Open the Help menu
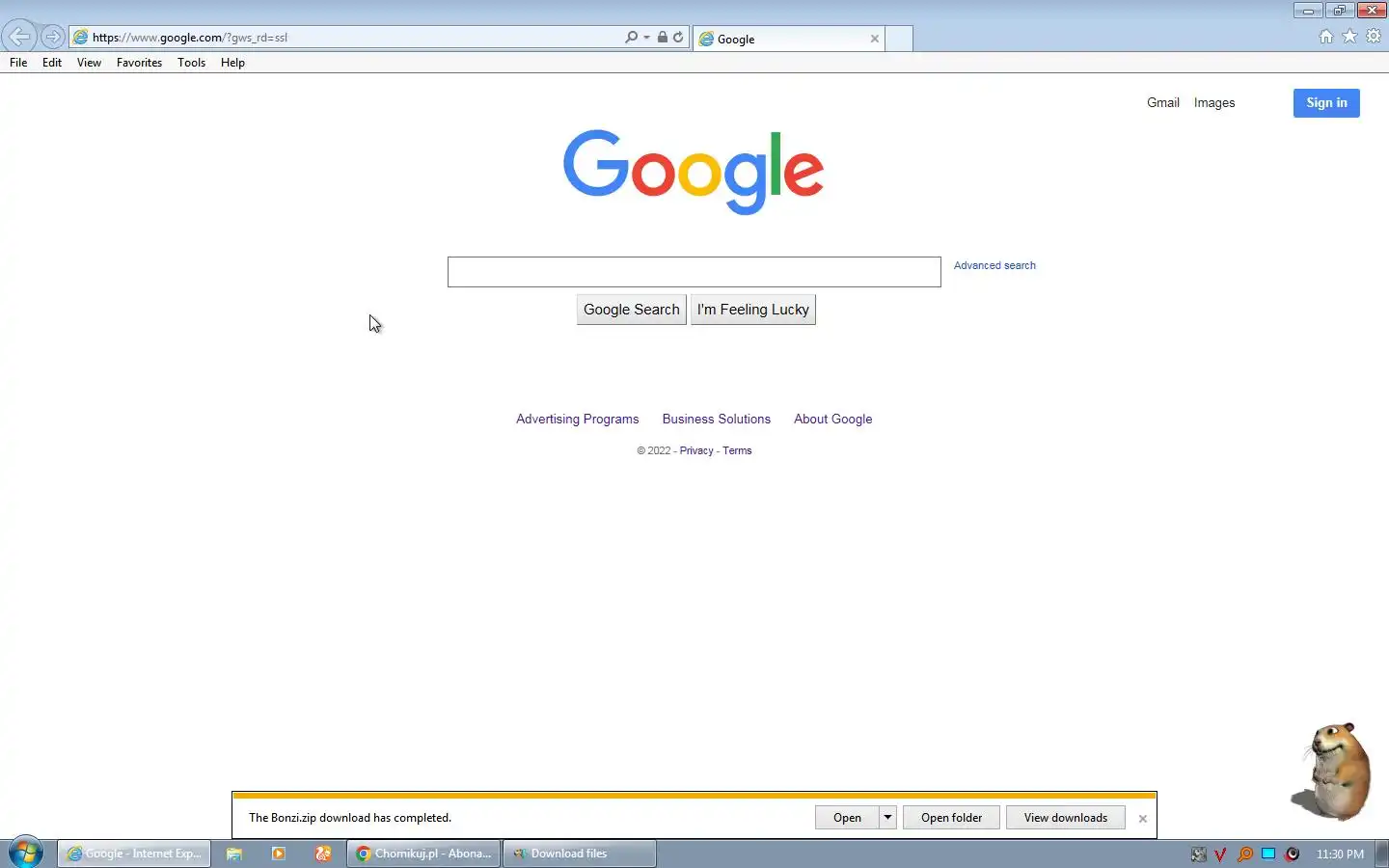Image resolution: width=1389 pixels, height=868 pixels. (232, 63)
